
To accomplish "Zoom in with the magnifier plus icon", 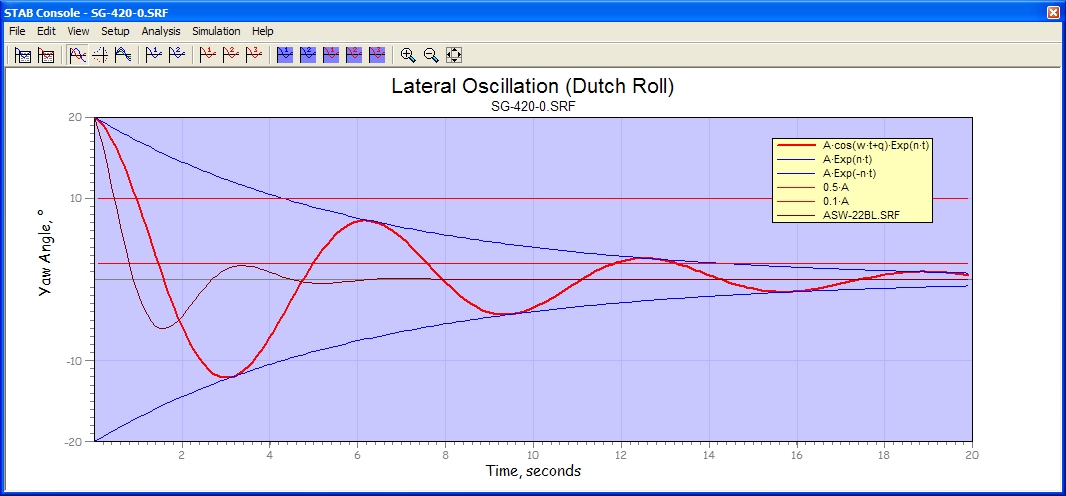I will click(408, 56).
